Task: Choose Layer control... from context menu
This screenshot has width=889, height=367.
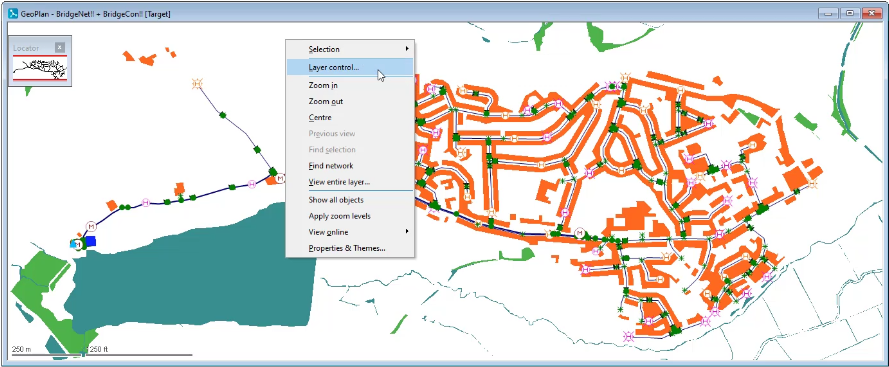Action: 350,68
